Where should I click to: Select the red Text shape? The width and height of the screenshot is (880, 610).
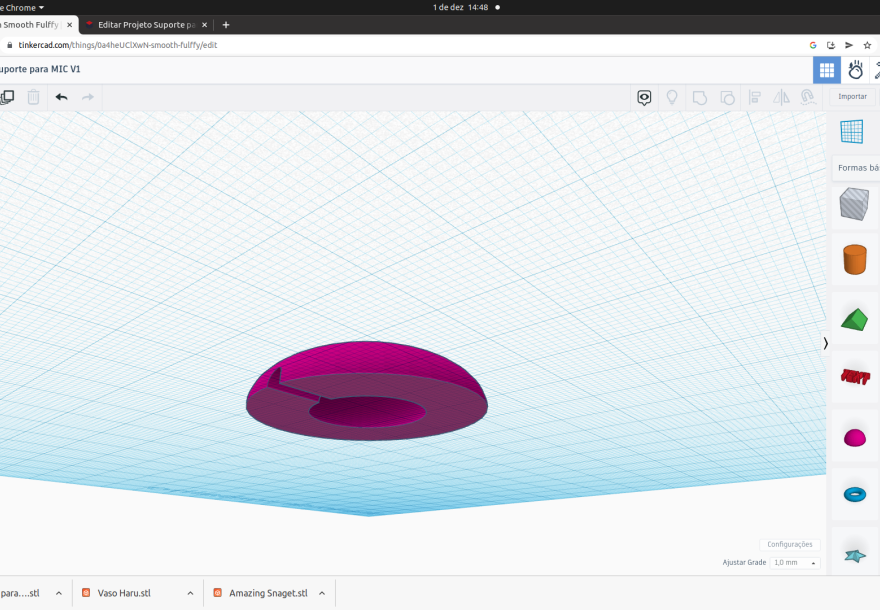point(855,377)
